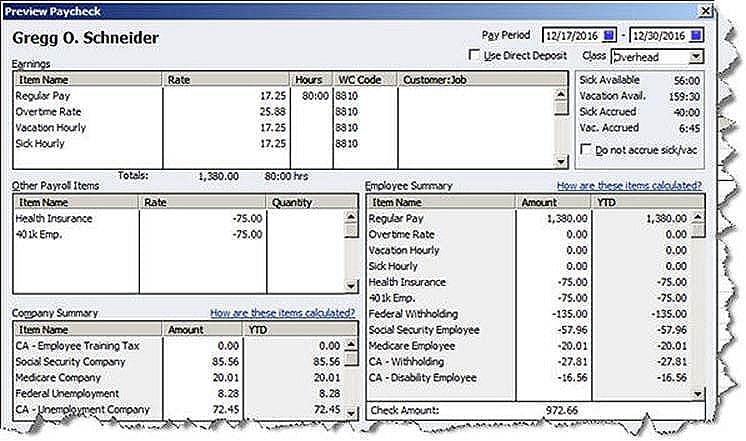Image resolution: width=746 pixels, height=441 pixels.
Task: Open calendar for pay period end date
Action: pyautogui.click(x=696, y=36)
